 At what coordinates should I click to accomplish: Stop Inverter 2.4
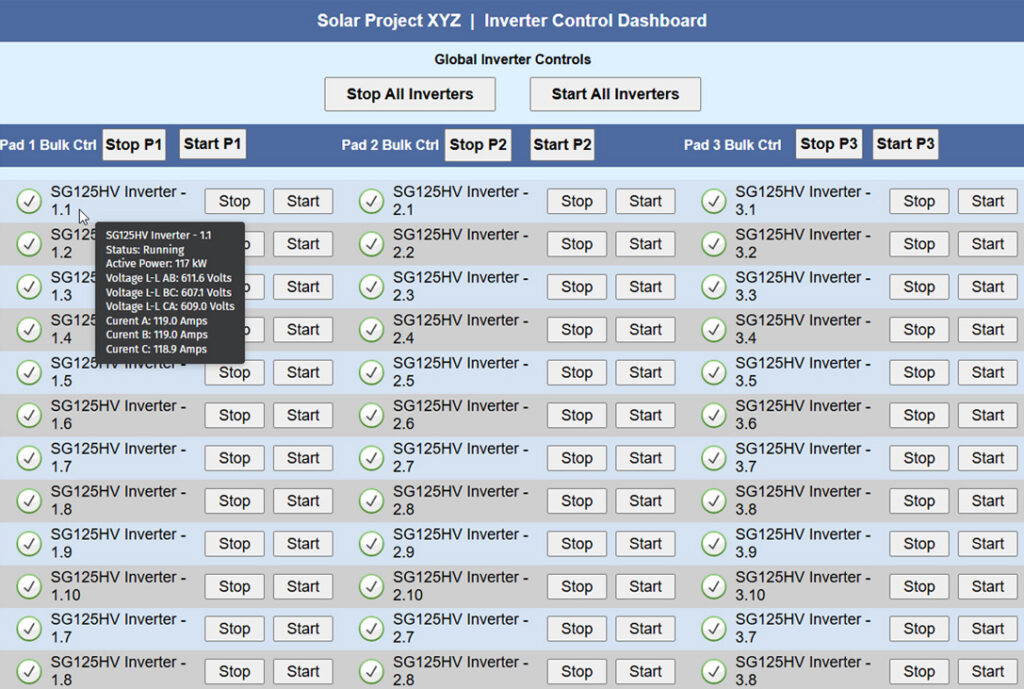pos(577,330)
